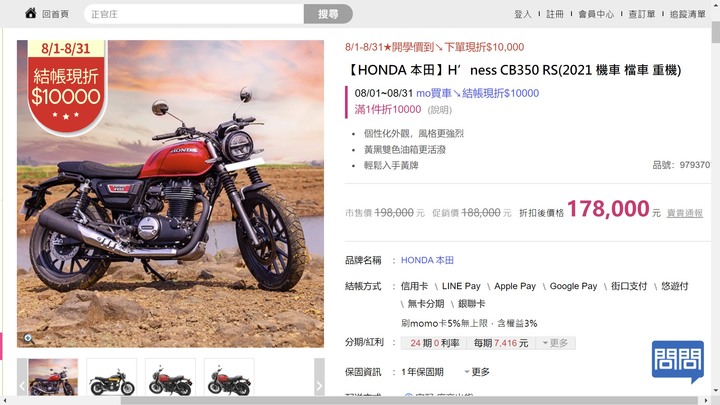The image size is (720, 405).
Task: Click the magnifier zoom icon on product image
Action: point(28,339)
